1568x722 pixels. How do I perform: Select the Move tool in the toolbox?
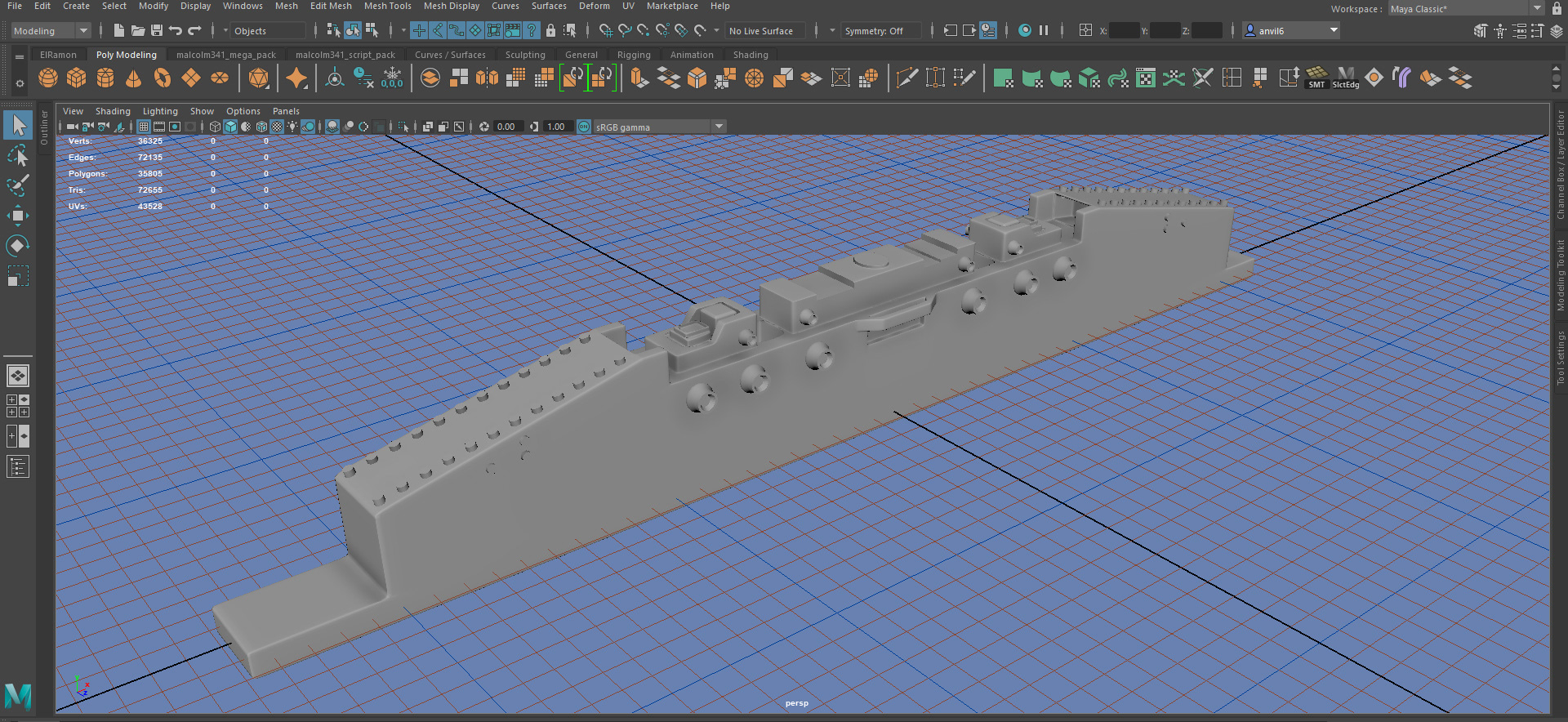coord(17,216)
